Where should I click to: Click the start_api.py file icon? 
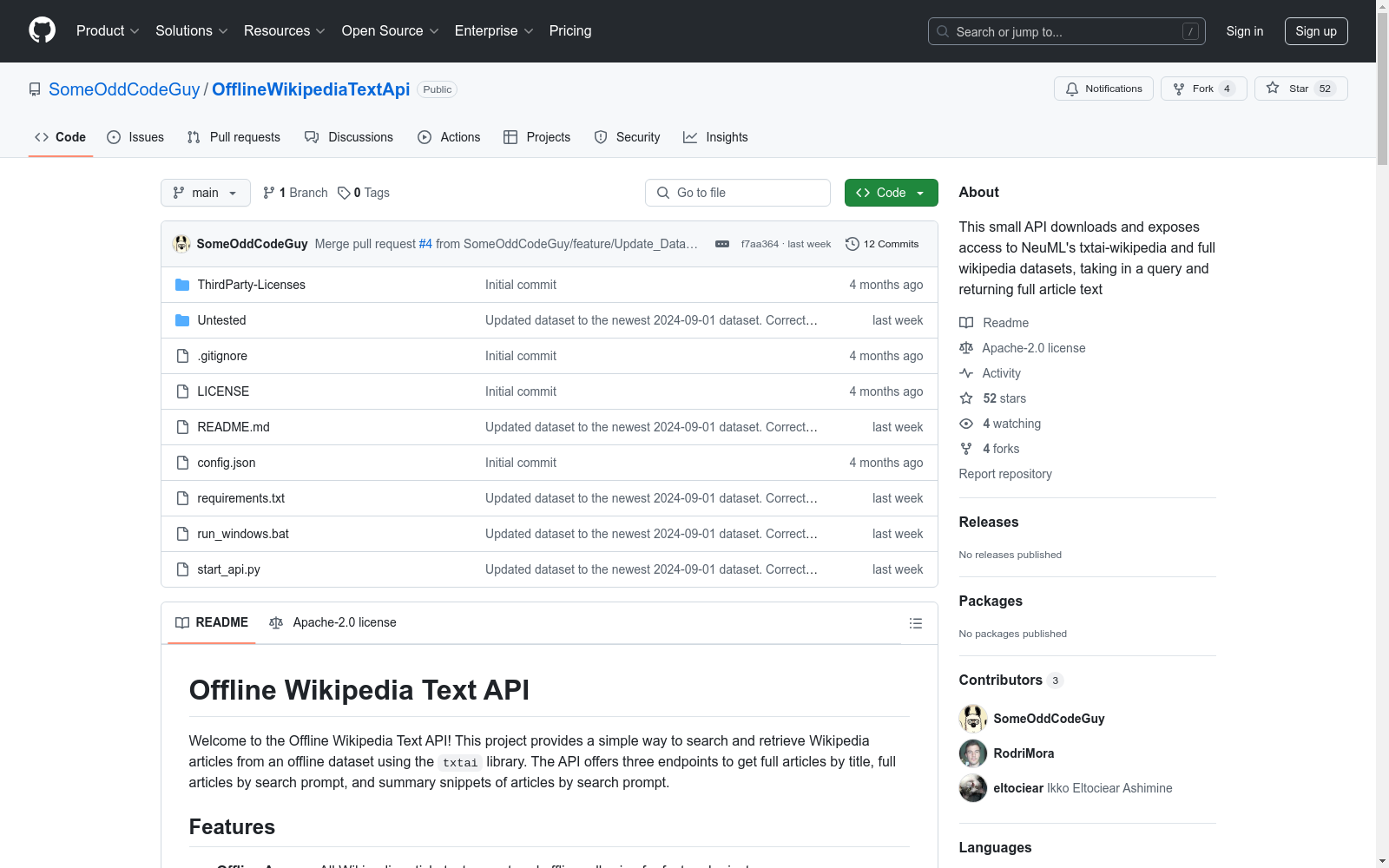(182, 569)
